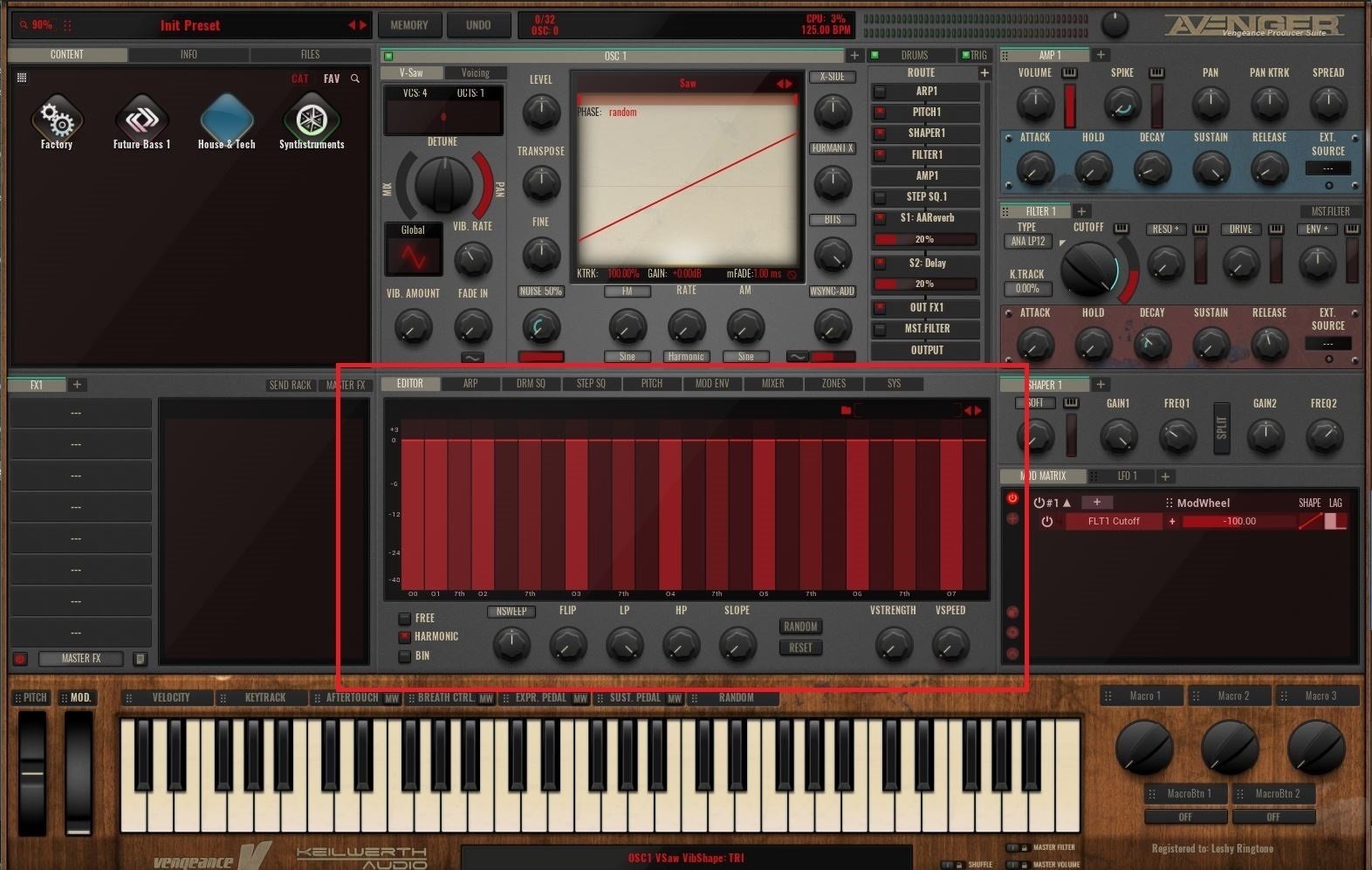The height and width of the screenshot is (870, 1372).
Task: Click the plus button beside mod slot #1
Action: (x=1097, y=503)
